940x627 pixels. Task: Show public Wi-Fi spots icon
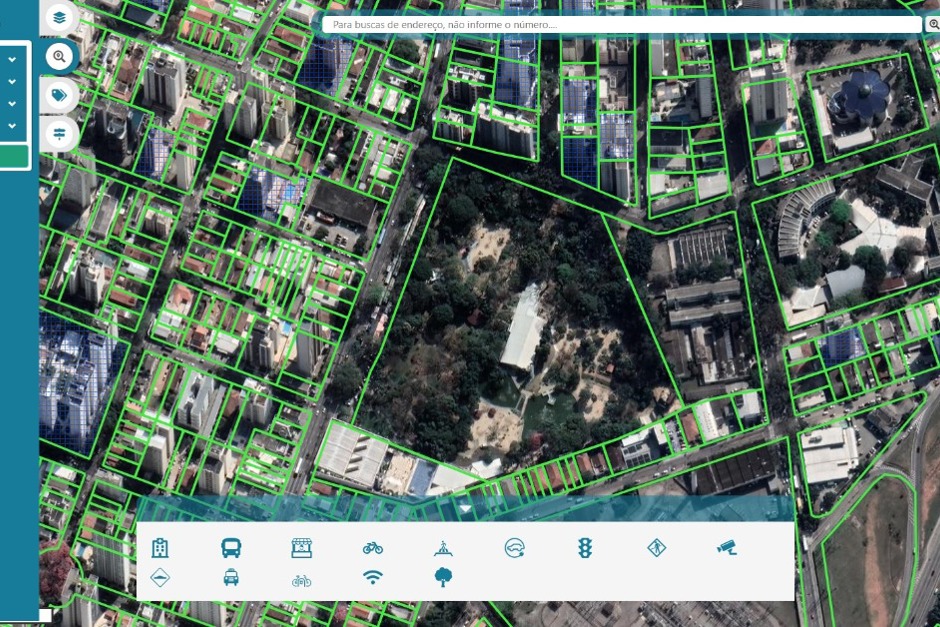[373, 577]
